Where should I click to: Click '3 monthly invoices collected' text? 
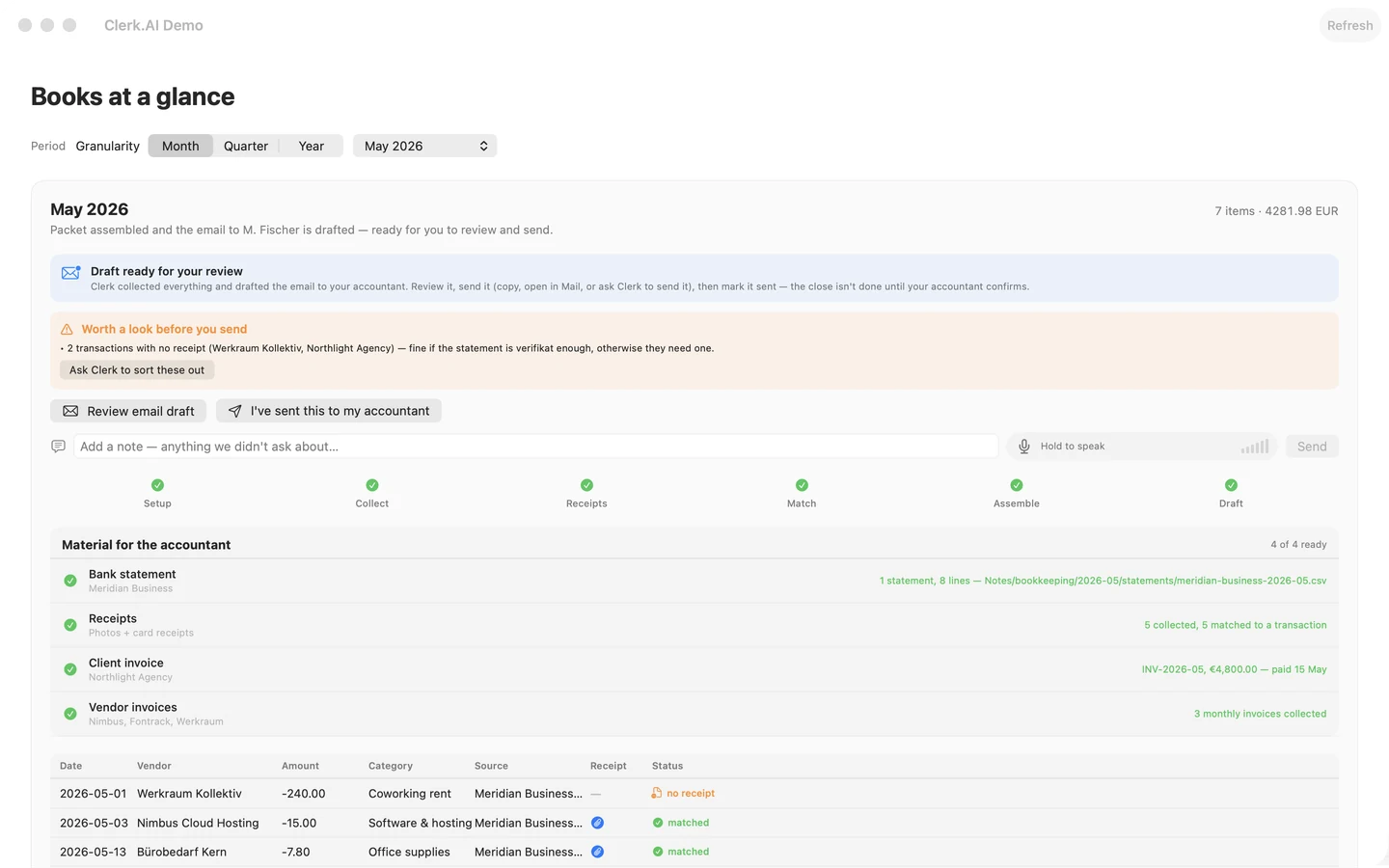pyautogui.click(x=1260, y=714)
